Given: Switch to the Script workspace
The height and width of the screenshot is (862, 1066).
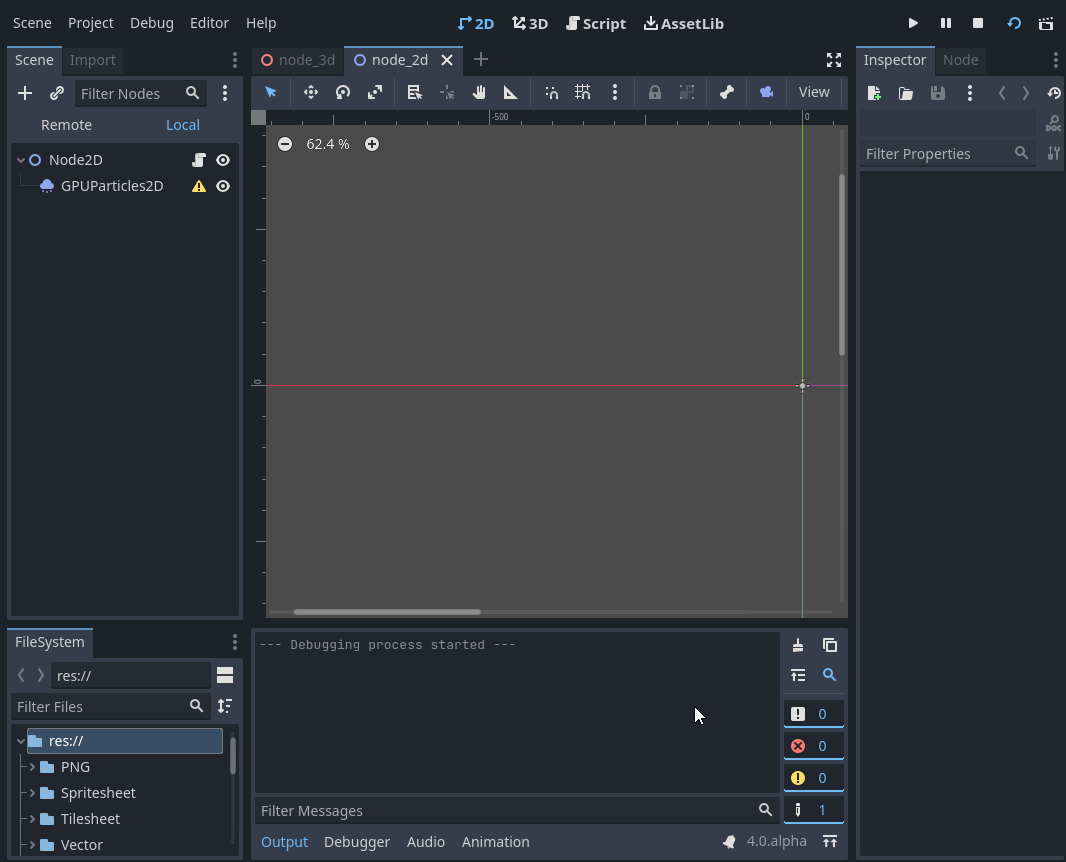Looking at the screenshot, I should 596,23.
